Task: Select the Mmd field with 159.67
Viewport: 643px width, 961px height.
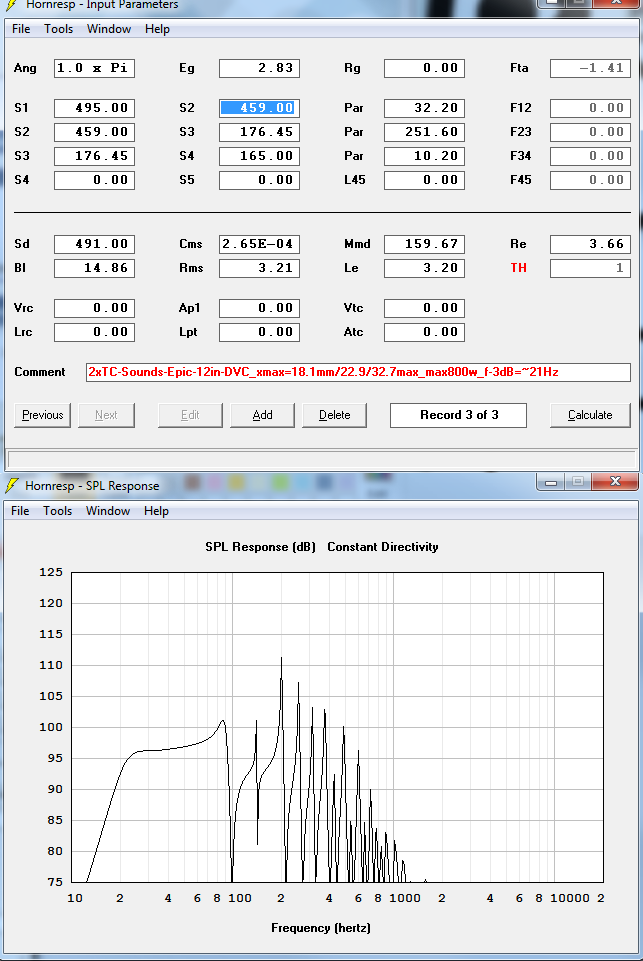Action: click(x=424, y=244)
